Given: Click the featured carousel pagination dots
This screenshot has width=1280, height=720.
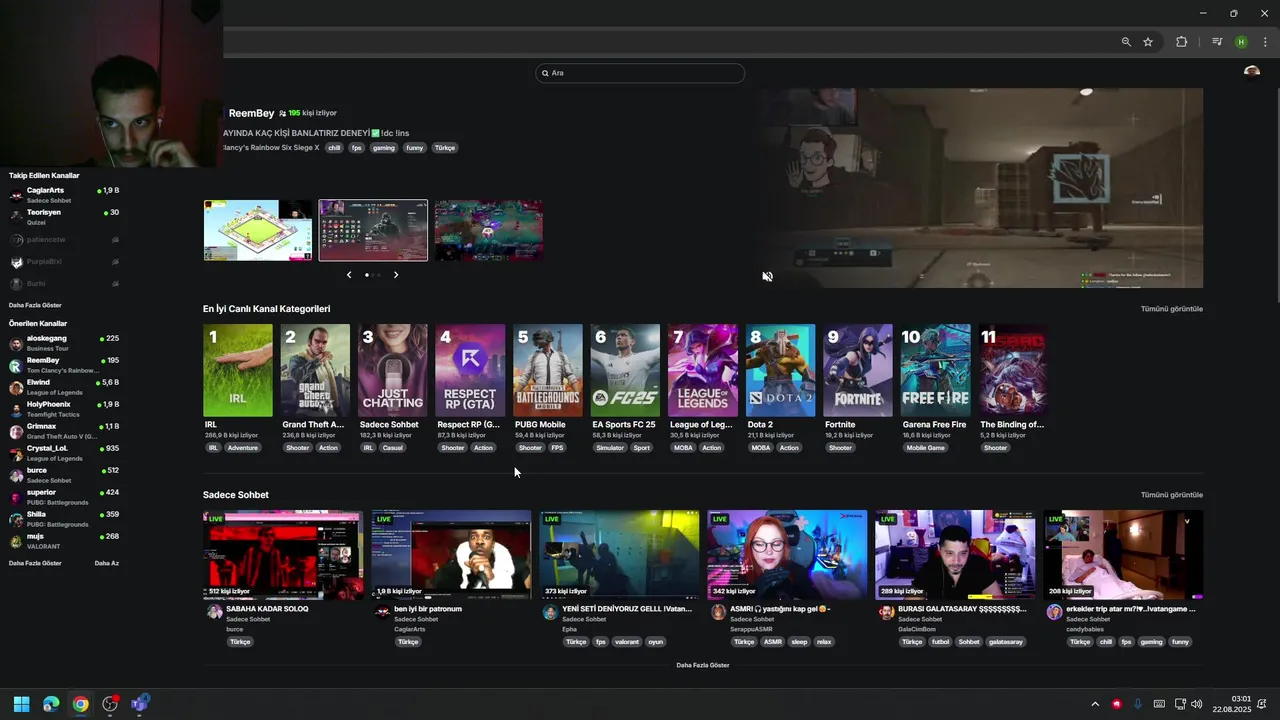Looking at the screenshot, I should pos(373,274).
